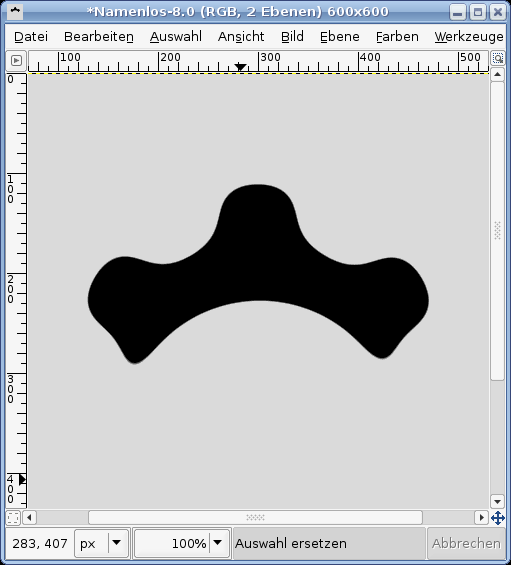Click the horizontal scrollbar right arrow
Viewport: 511px width, 565px height.
click(481, 518)
